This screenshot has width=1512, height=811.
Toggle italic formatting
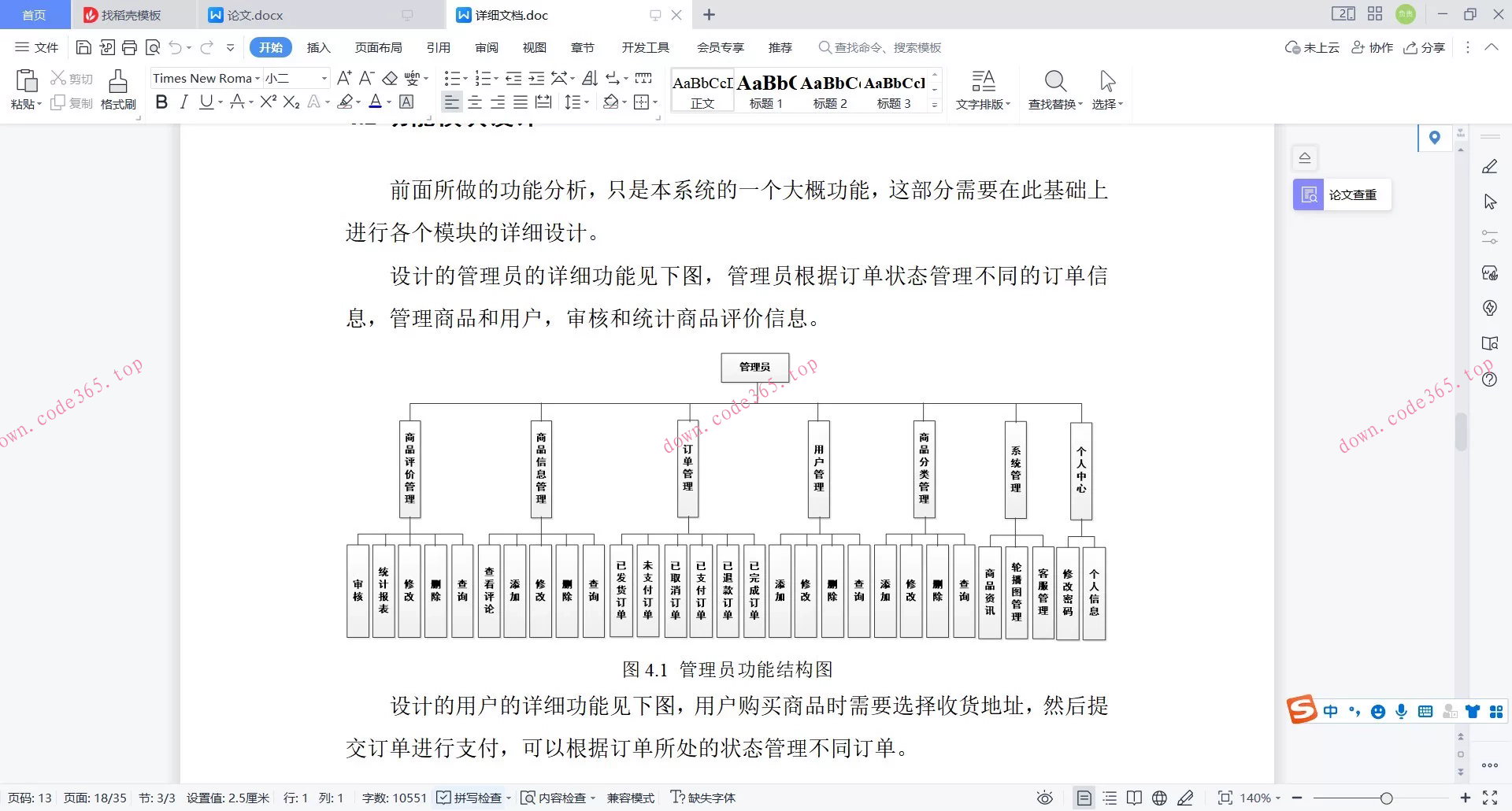[x=184, y=102]
